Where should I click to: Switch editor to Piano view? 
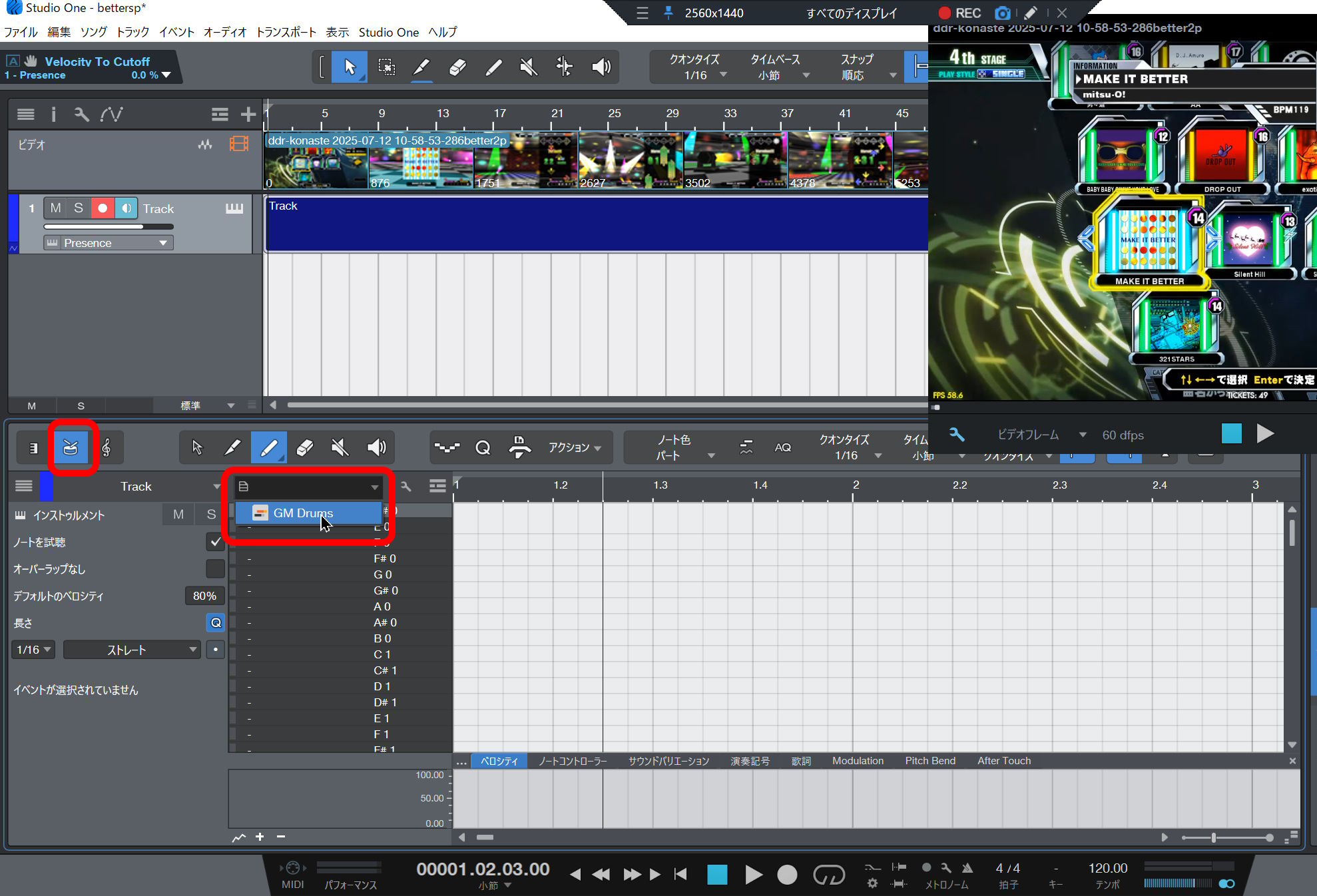click(x=33, y=447)
